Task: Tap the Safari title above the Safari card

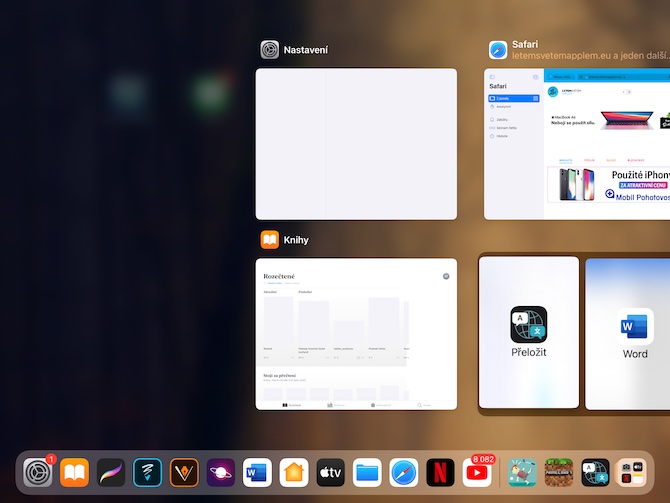Action: [525, 44]
